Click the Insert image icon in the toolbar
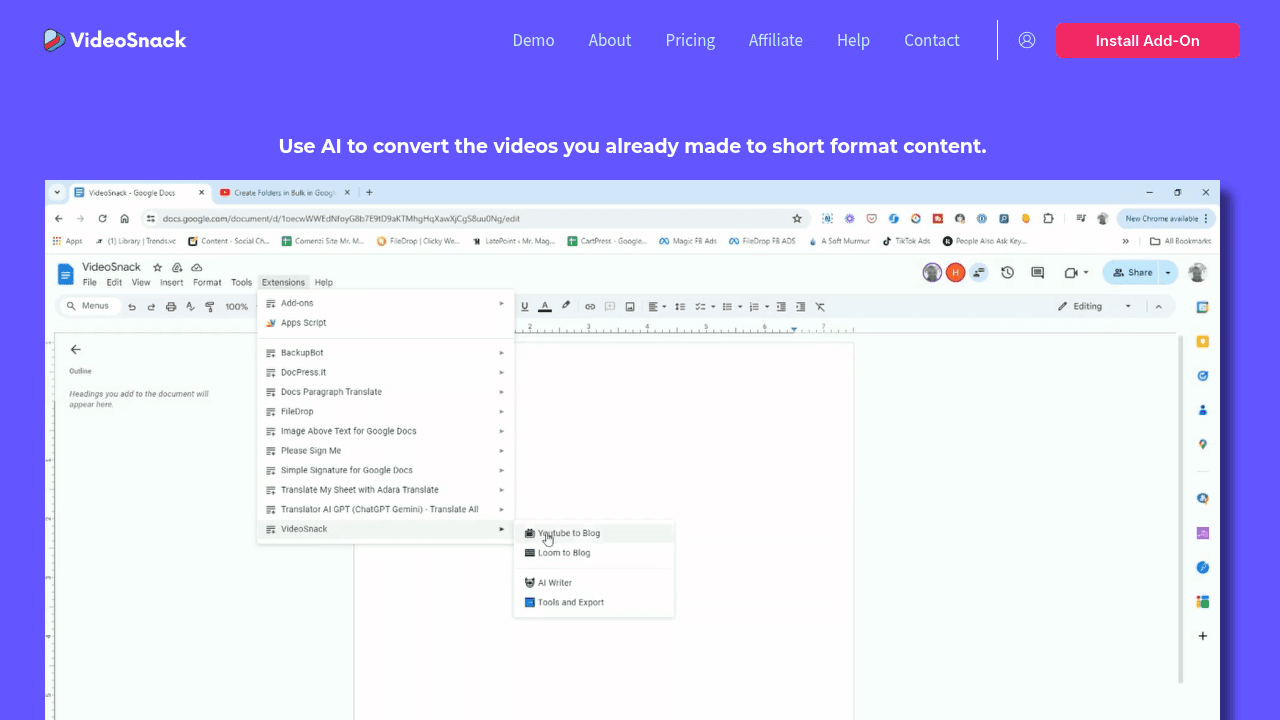Screen dimensions: 1280x720 (629, 306)
